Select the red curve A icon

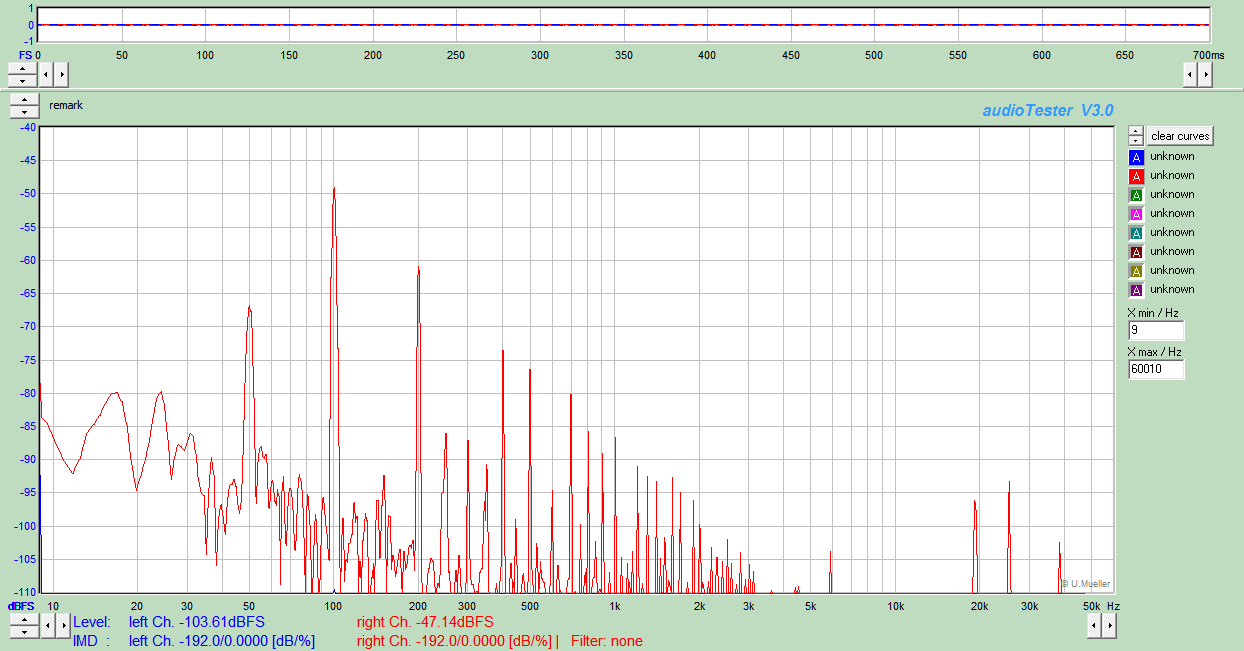pyautogui.click(x=1136, y=176)
